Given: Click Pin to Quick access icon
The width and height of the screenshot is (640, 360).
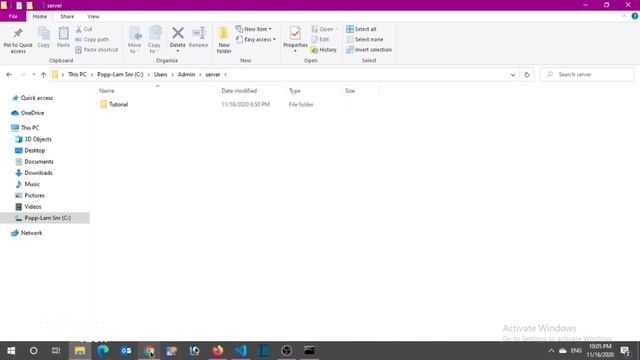Looking at the screenshot, I should point(18,33).
